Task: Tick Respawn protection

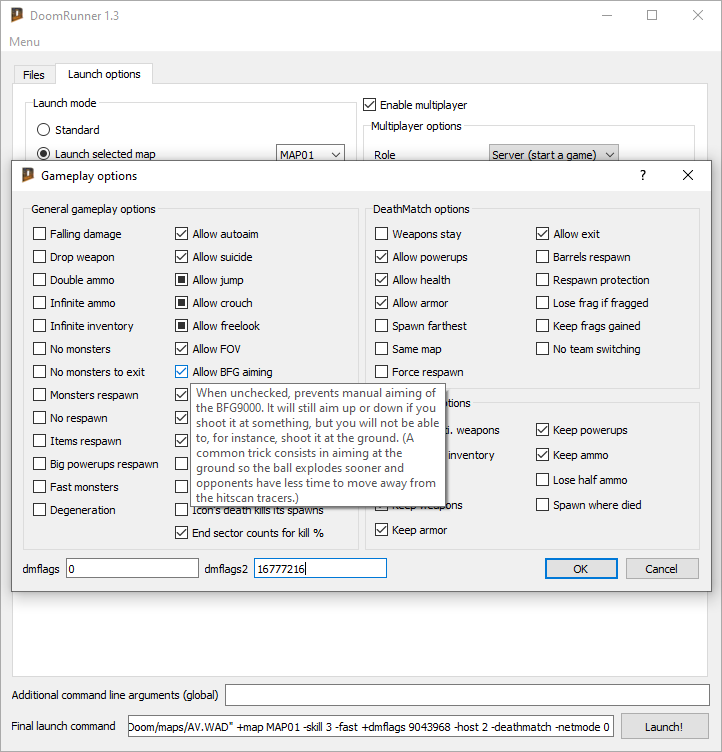Action: (x=542, y=280)
